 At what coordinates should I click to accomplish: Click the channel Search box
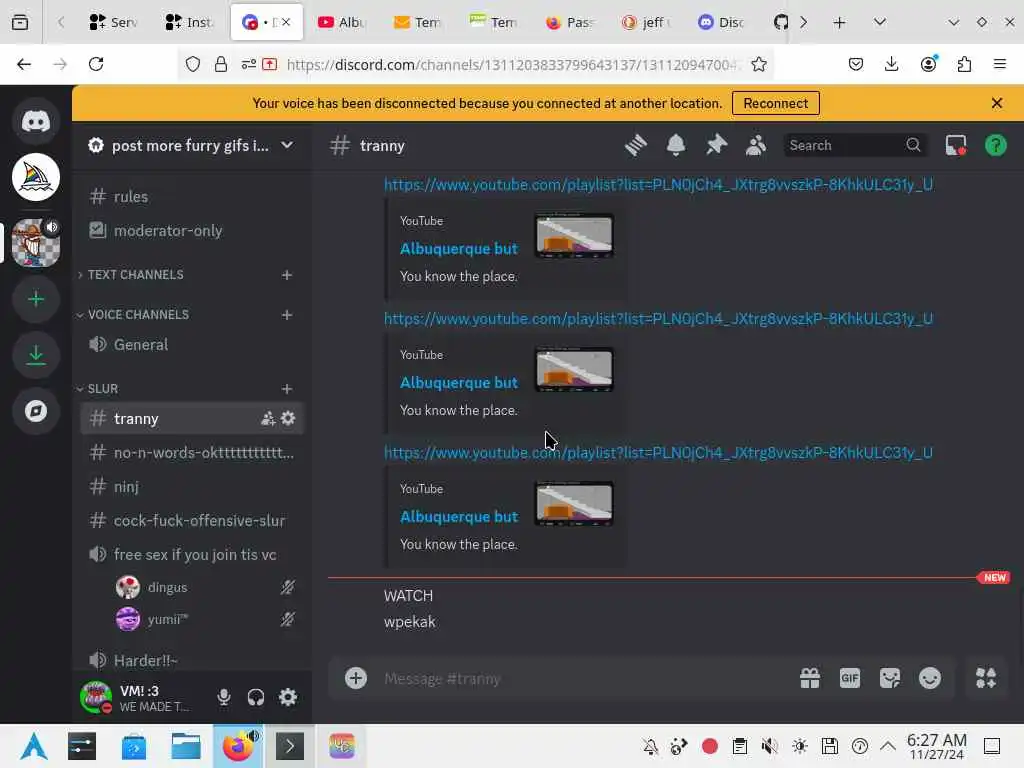(856, 145)
